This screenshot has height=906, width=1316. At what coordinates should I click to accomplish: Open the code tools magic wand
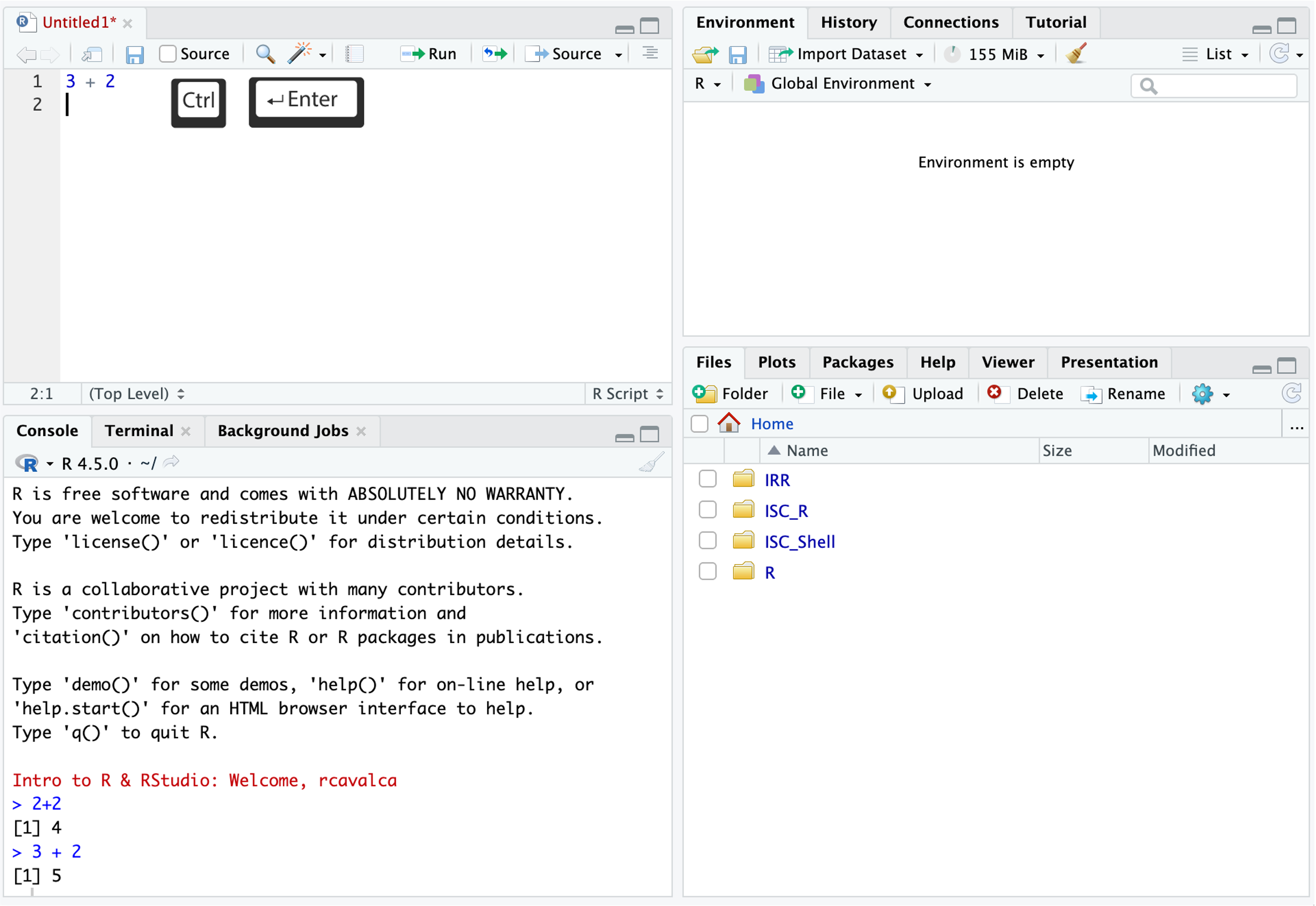click(x=301, y=53)
